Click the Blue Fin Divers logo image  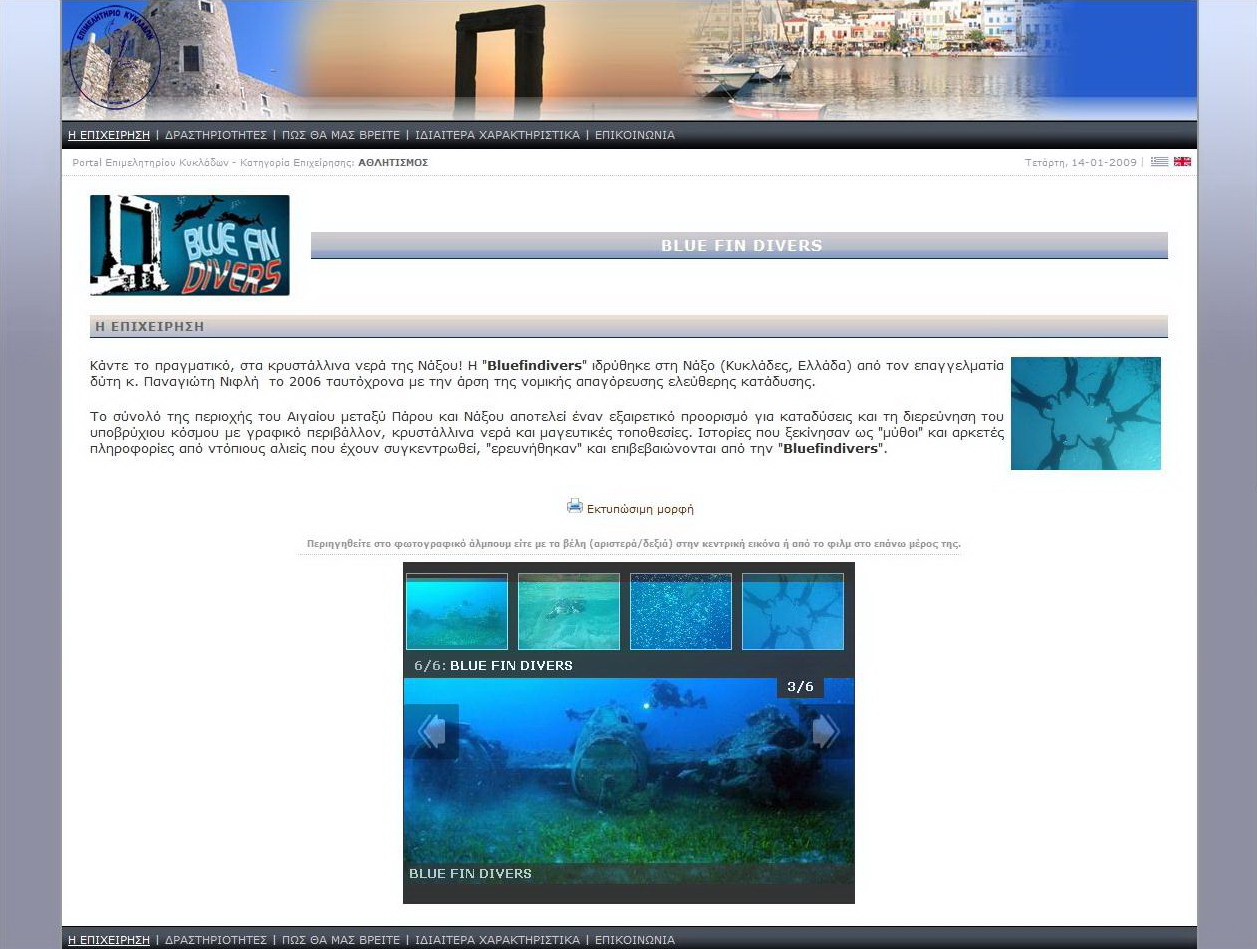[190, 245]
